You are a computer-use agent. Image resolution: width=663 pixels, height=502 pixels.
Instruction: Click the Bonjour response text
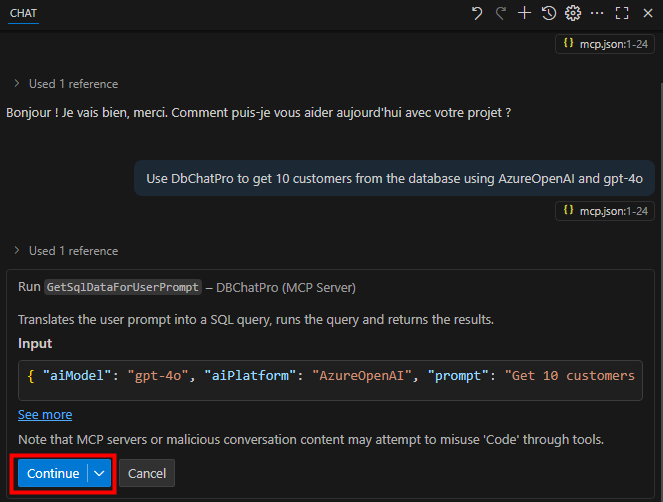click(x=258, y=113)
